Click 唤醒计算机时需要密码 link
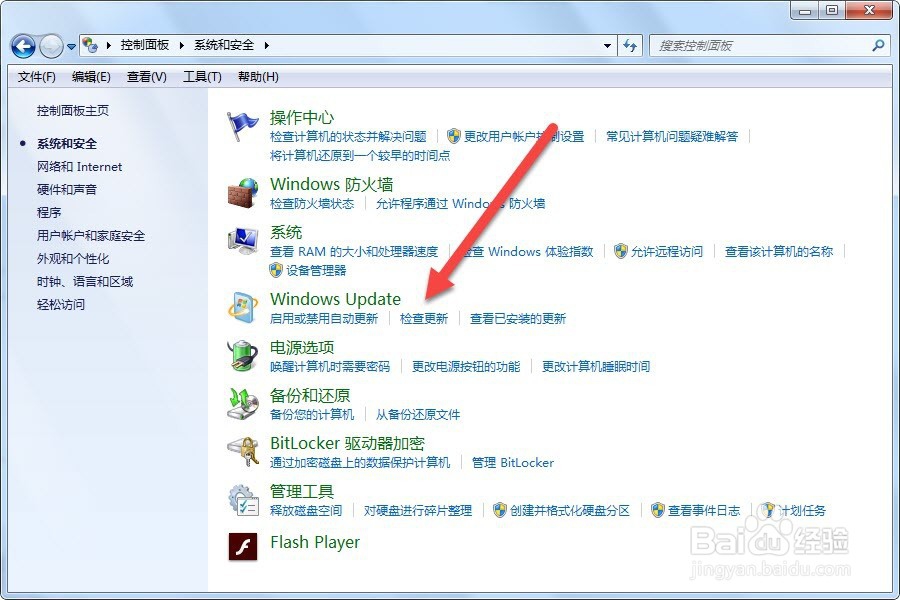The image size is (900, 600). (330, 366)
